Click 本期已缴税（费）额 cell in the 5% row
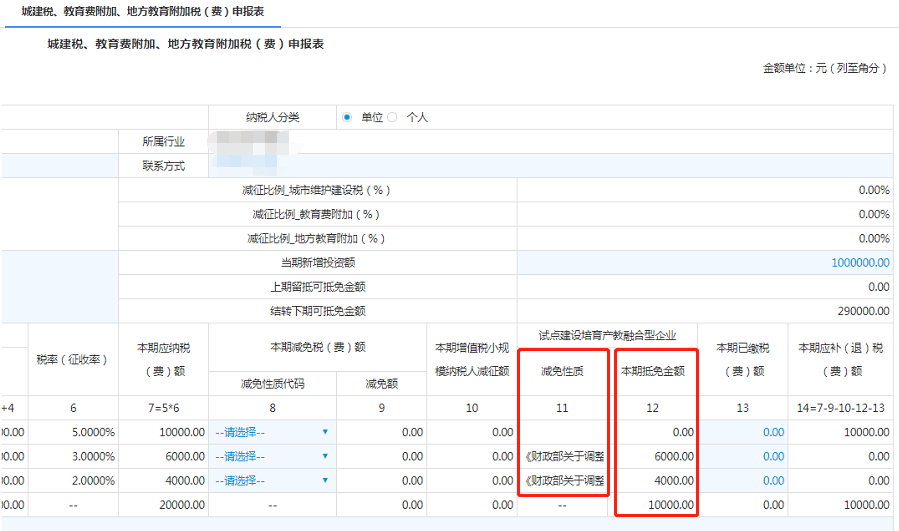 (x=743, y=432)
